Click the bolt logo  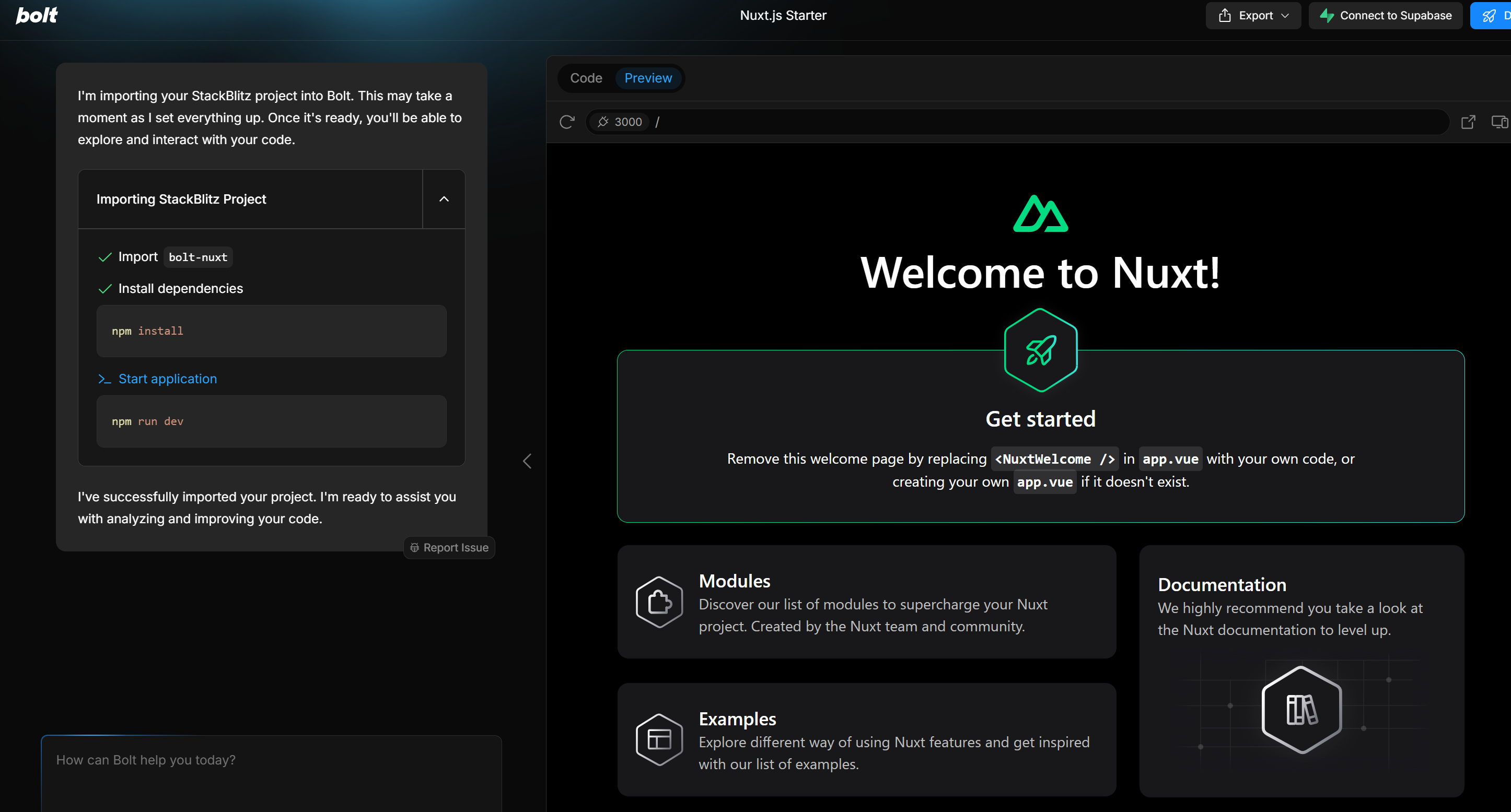point(37,15)
